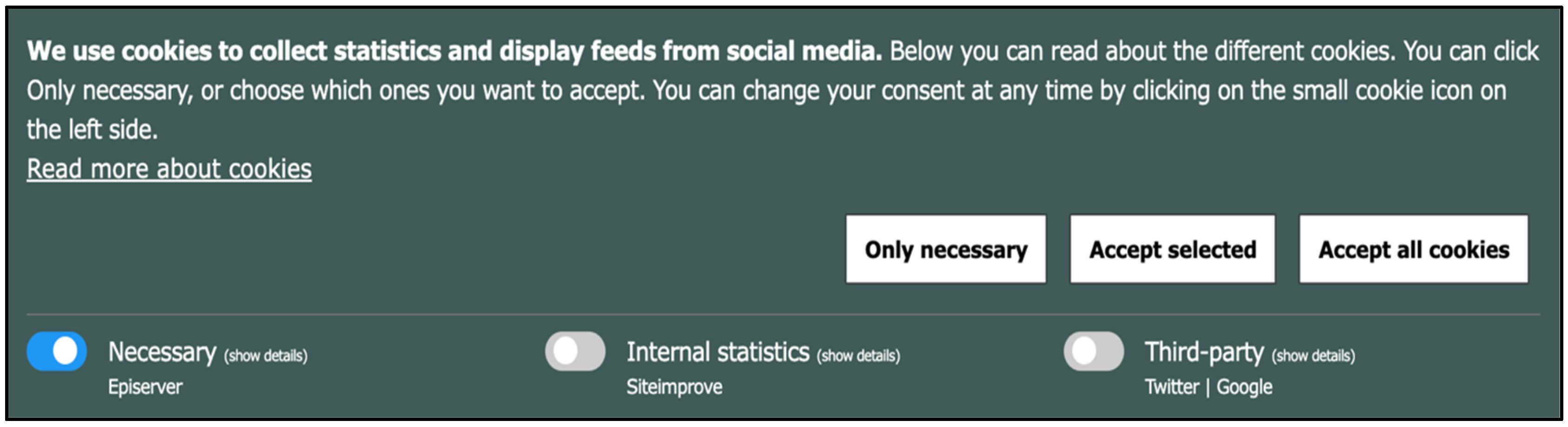Image resolution: width=1568 pixels, height=427 pixels.
Task: Enable the Internal statistics switch
Action: point(574,351)
